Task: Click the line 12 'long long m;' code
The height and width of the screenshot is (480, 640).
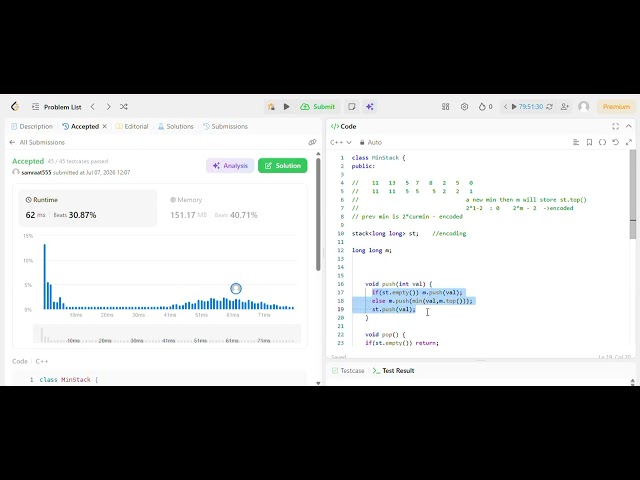Action: tap(372, 250)
